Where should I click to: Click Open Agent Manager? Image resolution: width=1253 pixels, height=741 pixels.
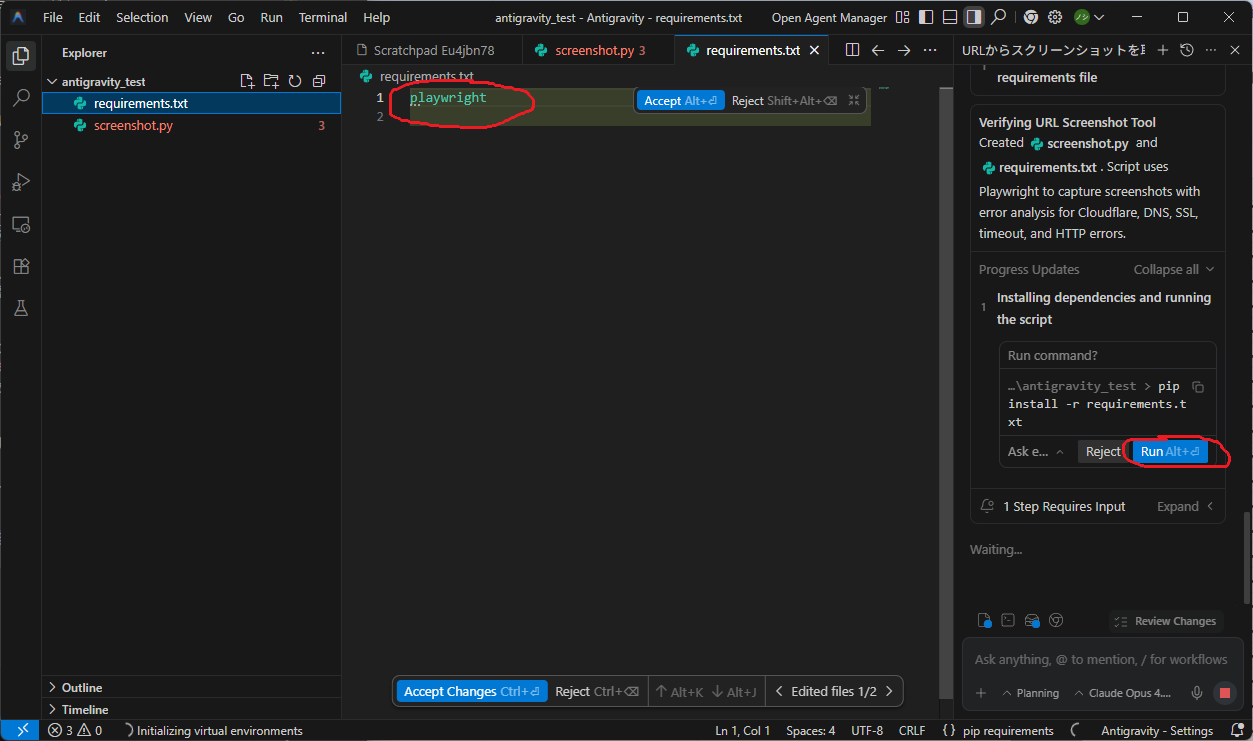(x=829, y=17)
